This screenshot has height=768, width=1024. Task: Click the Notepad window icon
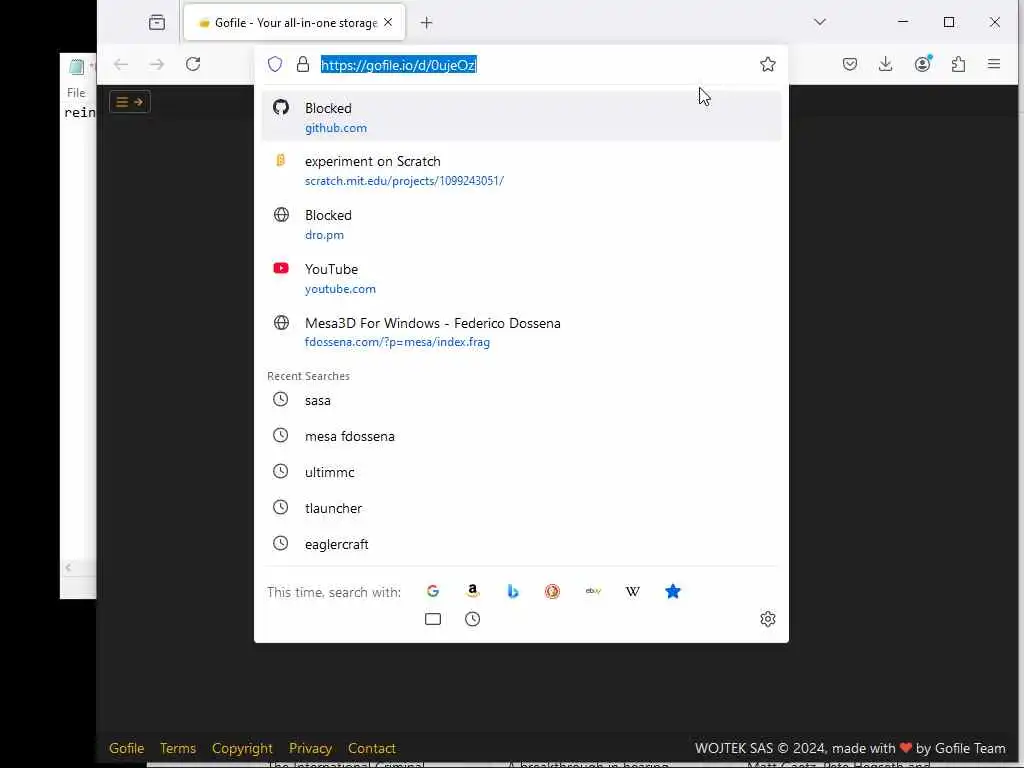tap(76, 66)
